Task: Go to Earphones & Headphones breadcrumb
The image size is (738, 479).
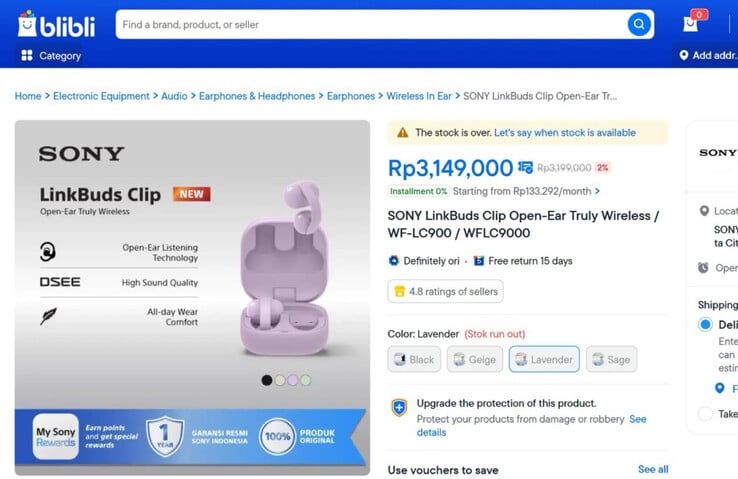Action: point(257,96)
